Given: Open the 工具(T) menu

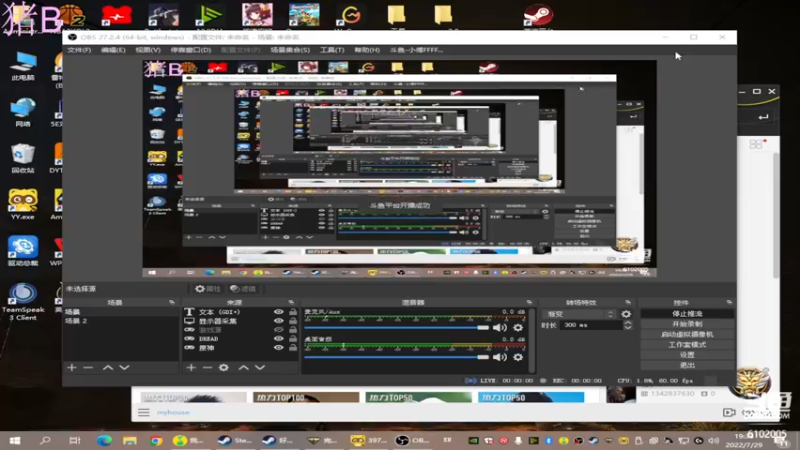Looking at the screenshot, I should coord(332,50).
